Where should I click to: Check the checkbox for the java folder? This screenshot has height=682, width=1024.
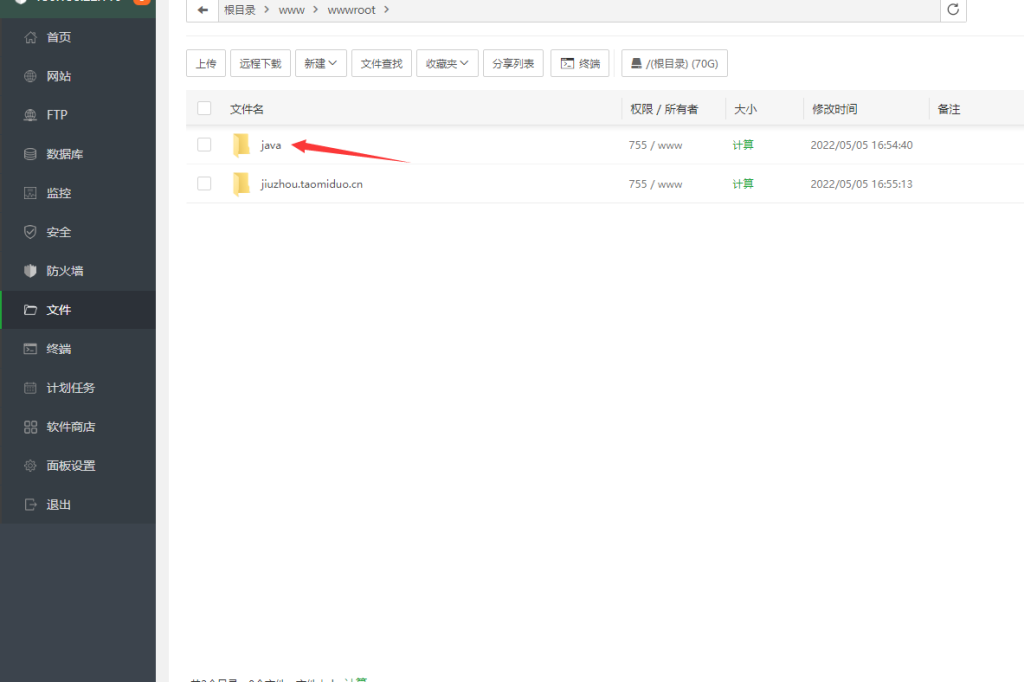tap(204, 144)
